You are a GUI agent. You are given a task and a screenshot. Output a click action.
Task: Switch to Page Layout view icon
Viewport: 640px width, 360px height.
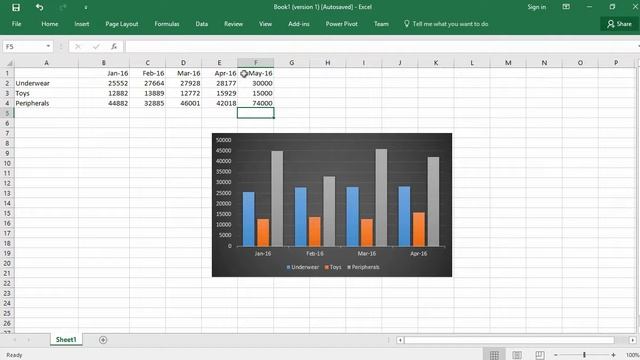pyautogui.click(x=517, y=355)
